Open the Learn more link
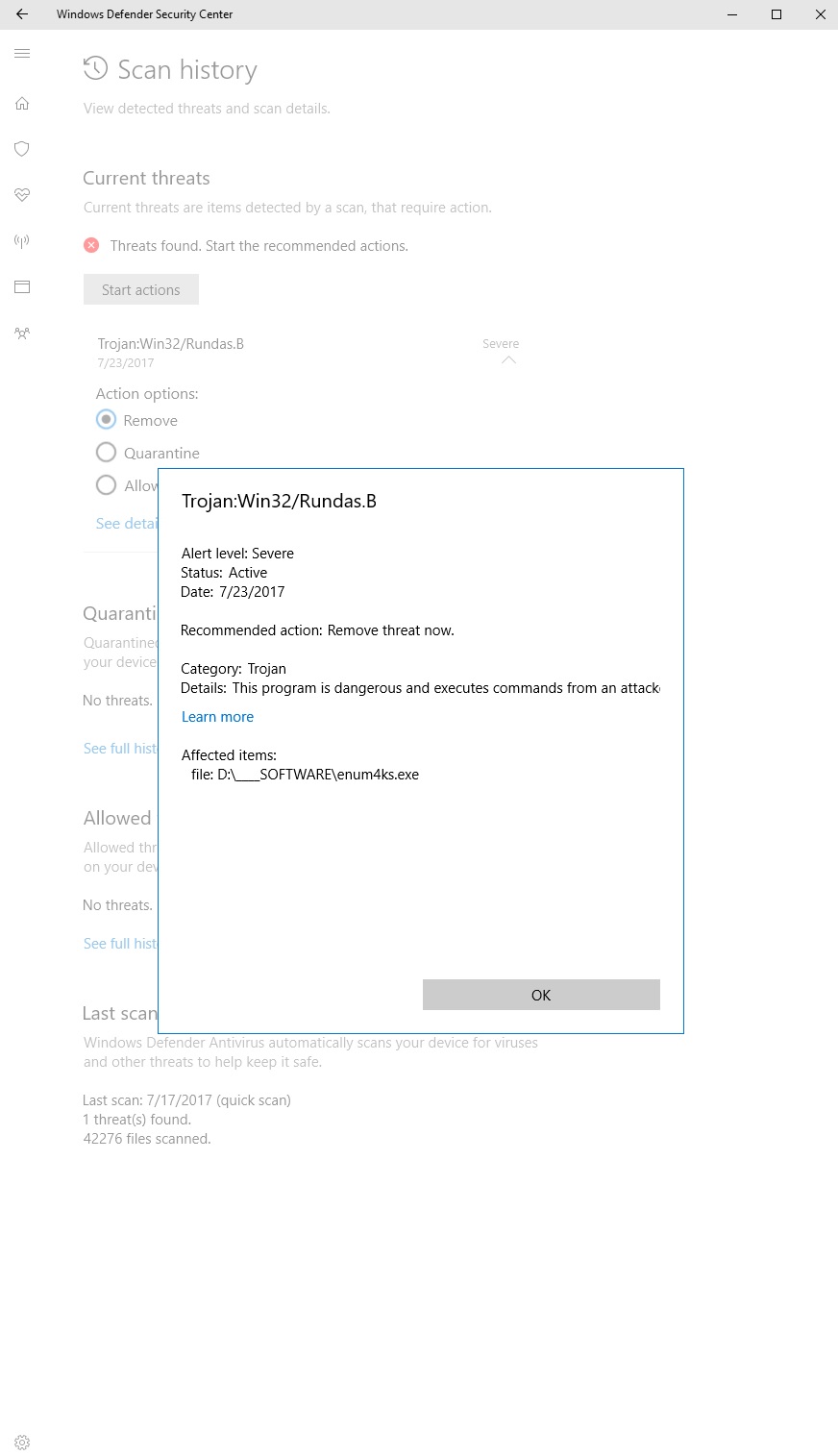Image resolution: width=838 pixels, height=1456 pixels. point(218,717)
